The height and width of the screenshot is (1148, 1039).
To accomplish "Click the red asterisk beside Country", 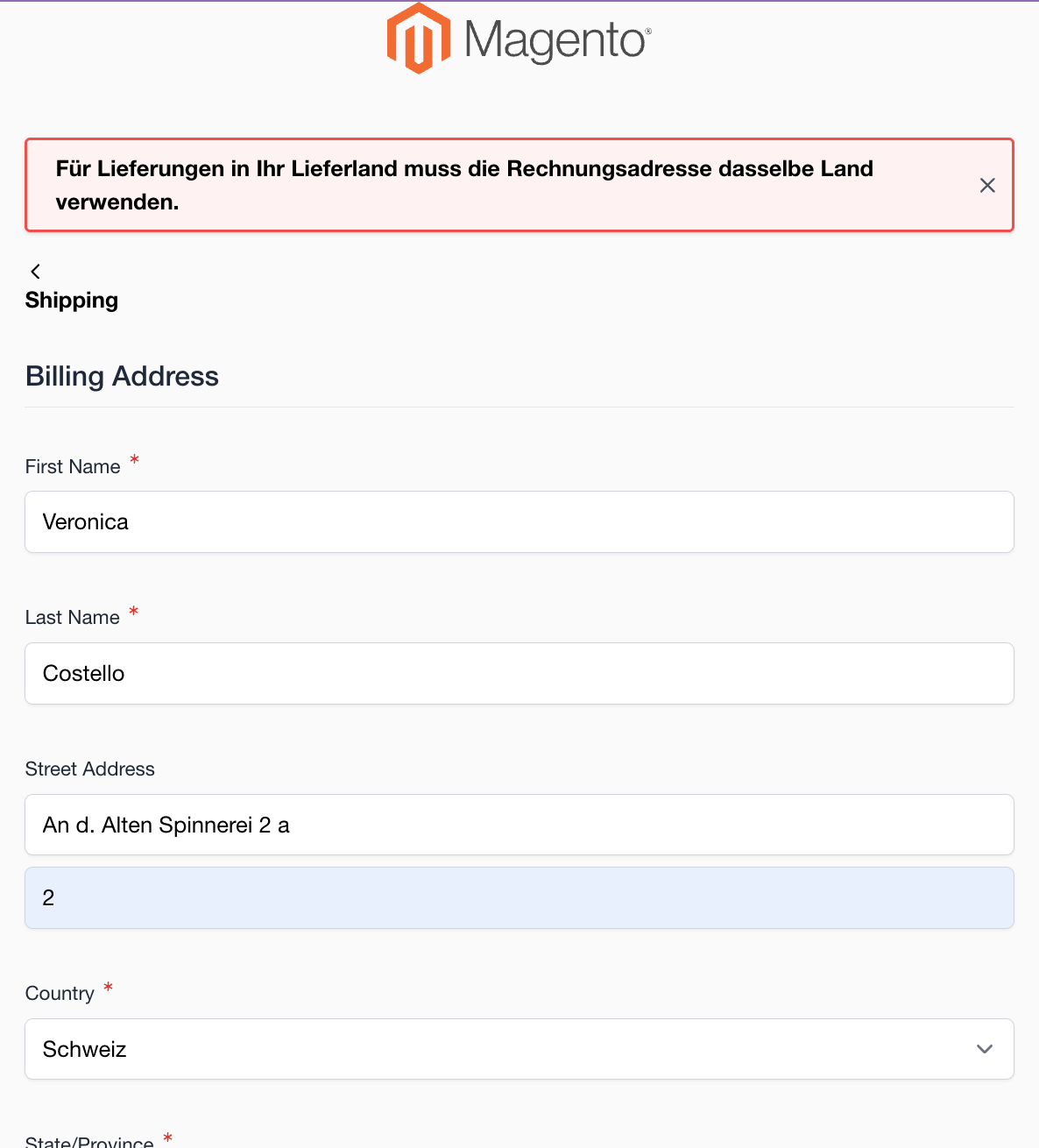I will [x=108, y=987].
